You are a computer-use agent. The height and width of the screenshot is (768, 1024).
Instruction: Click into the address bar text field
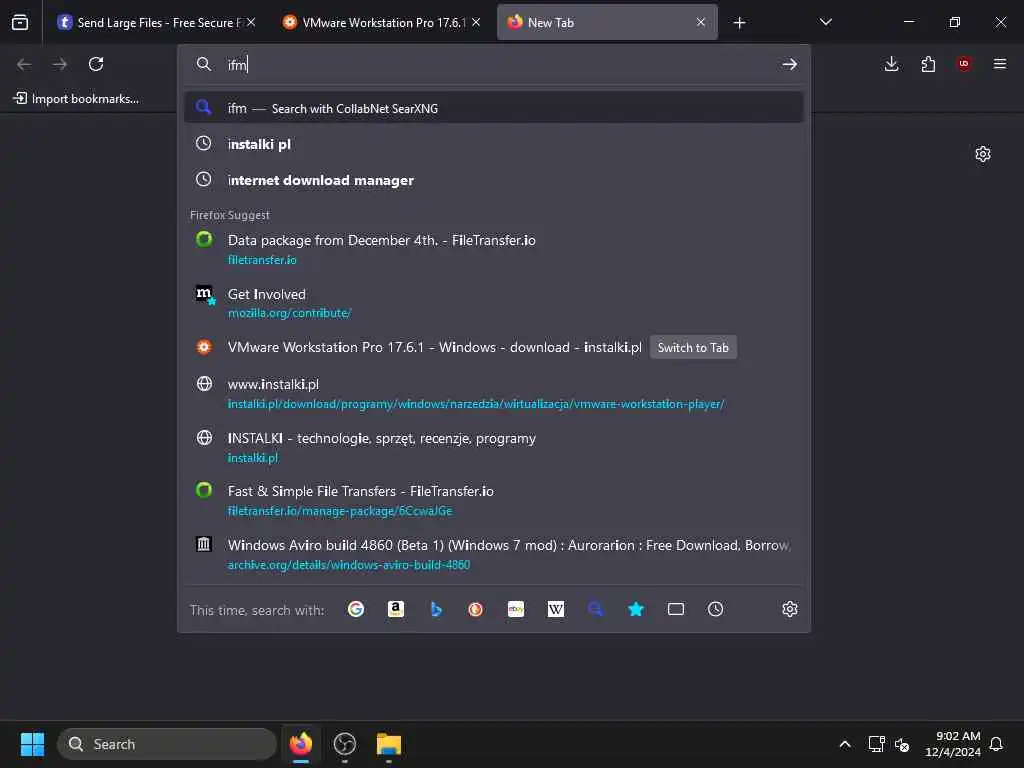[x=500, y=64]
